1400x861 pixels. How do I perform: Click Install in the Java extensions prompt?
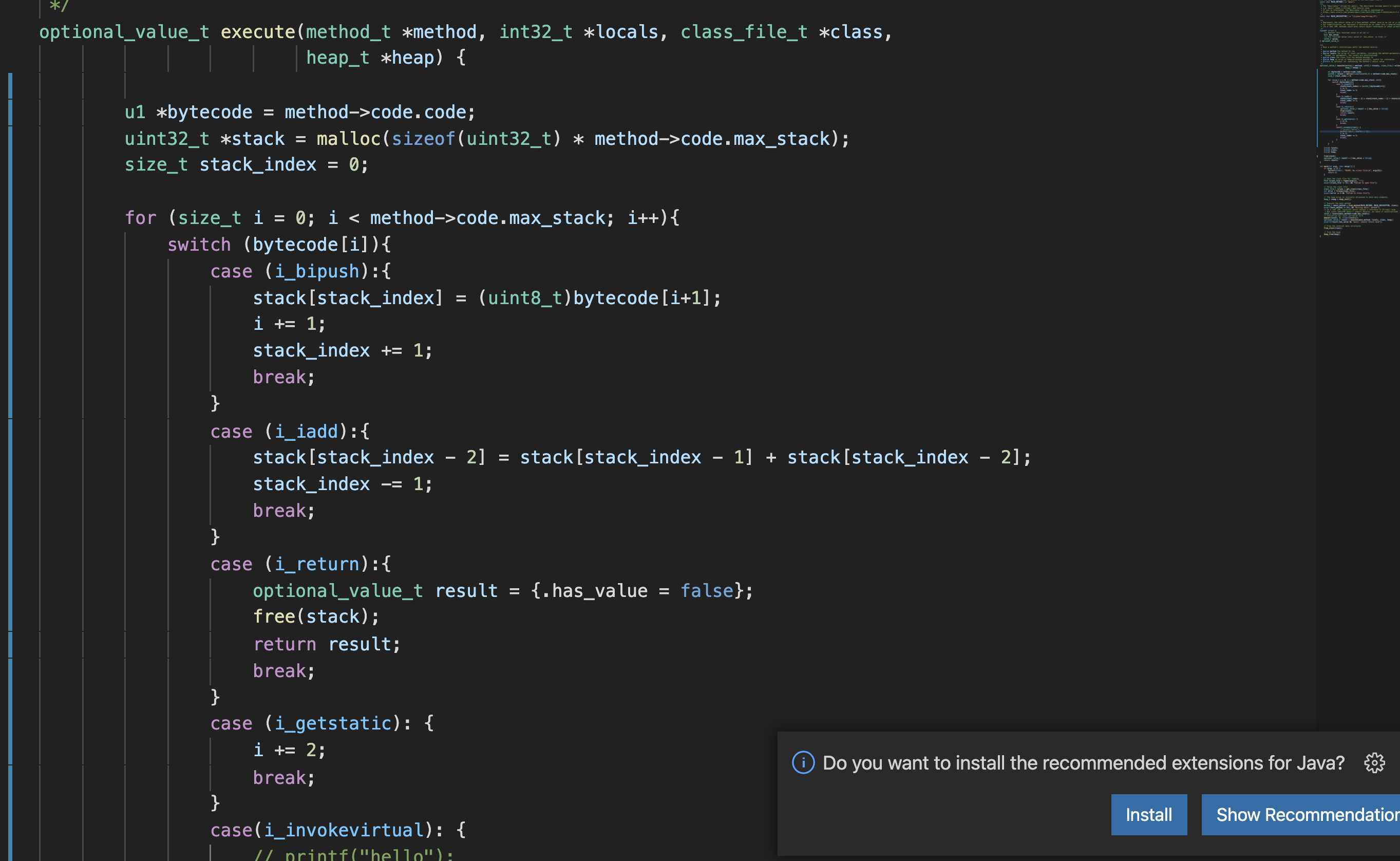(1148, 814)
